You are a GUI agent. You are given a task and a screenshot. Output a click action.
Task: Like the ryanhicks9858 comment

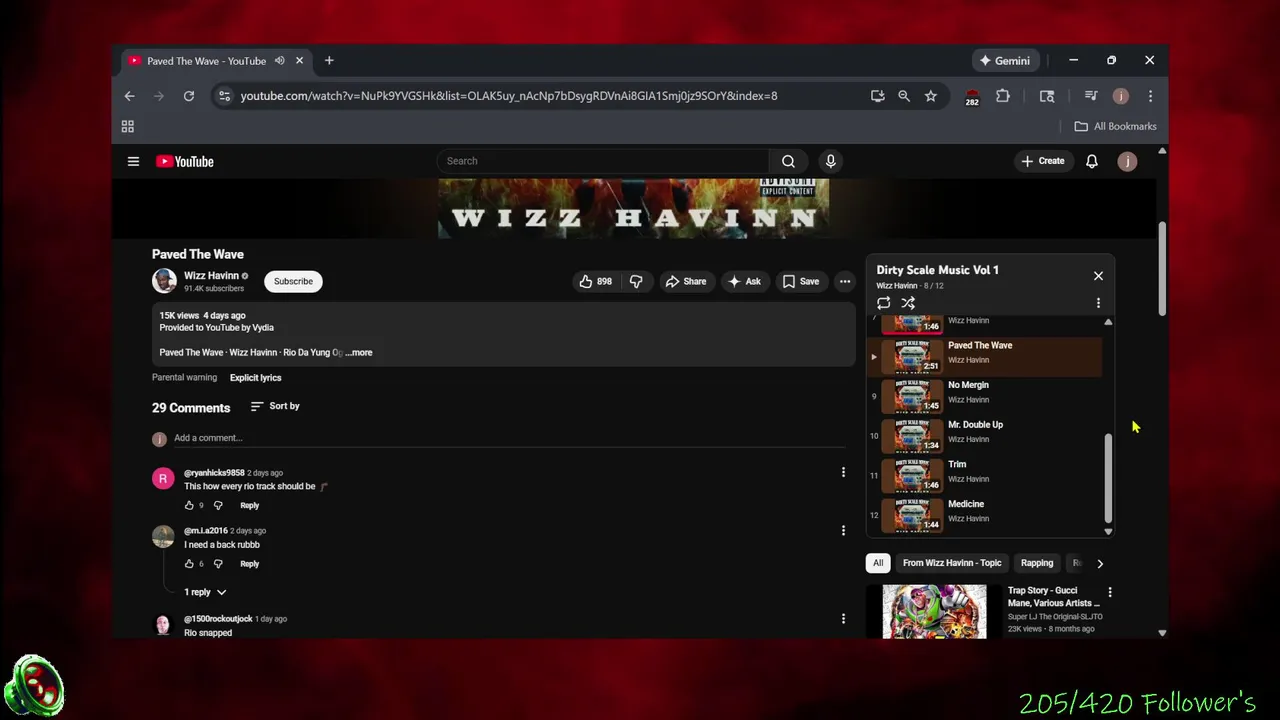point(189,505)
